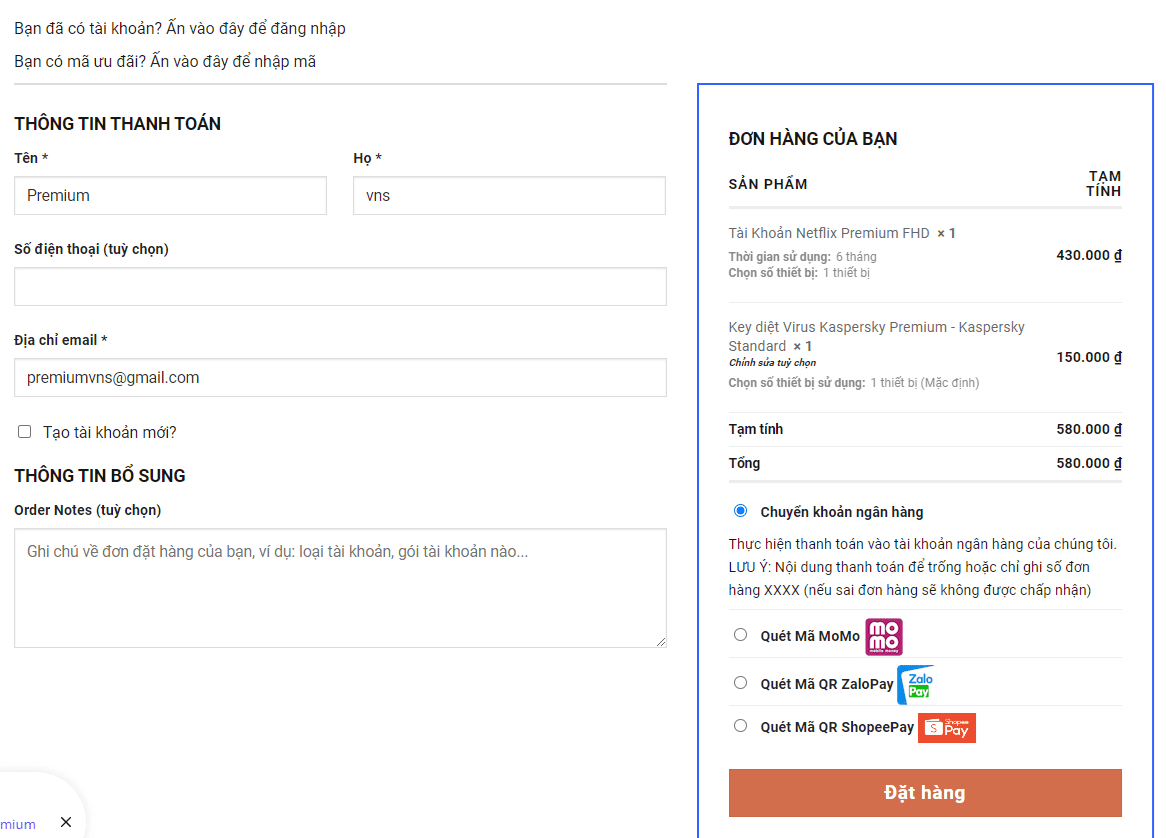Click Tài Khoản Netflix Premium FHD product name
Viewport: 1166px width, 838px height.
point(828,233)
